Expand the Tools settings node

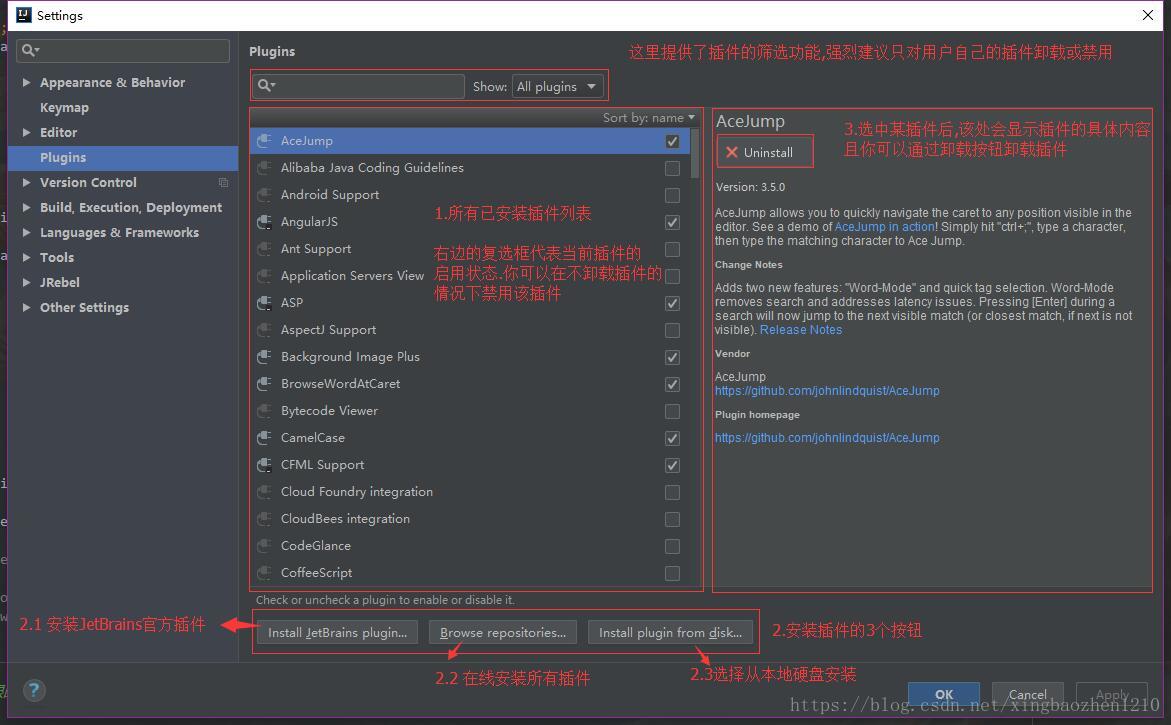(26, 257)
